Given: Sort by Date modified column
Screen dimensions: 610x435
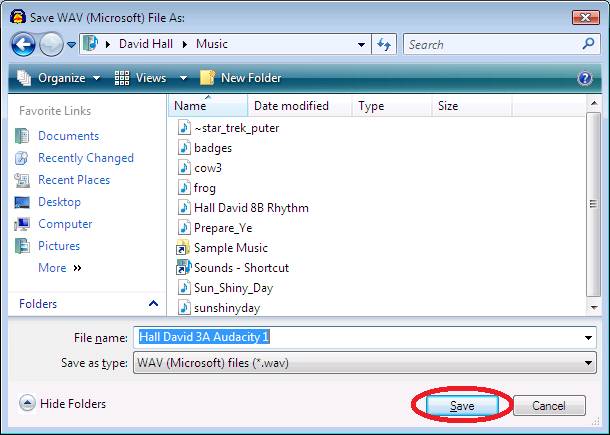Looking at the screenshot, I should (300, 106).
